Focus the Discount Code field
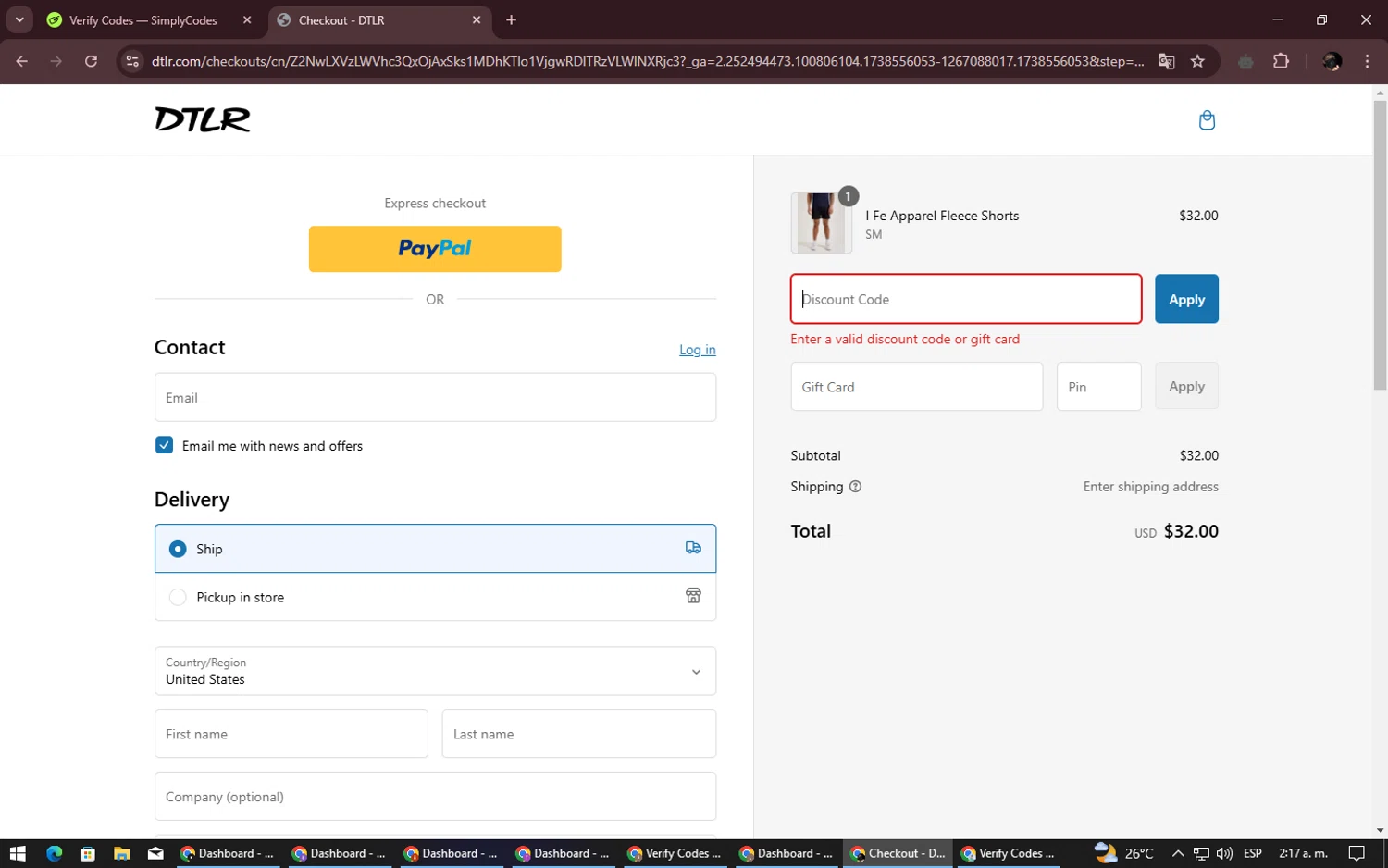This screenshot has width=1388, height=868. click(966, 299)
